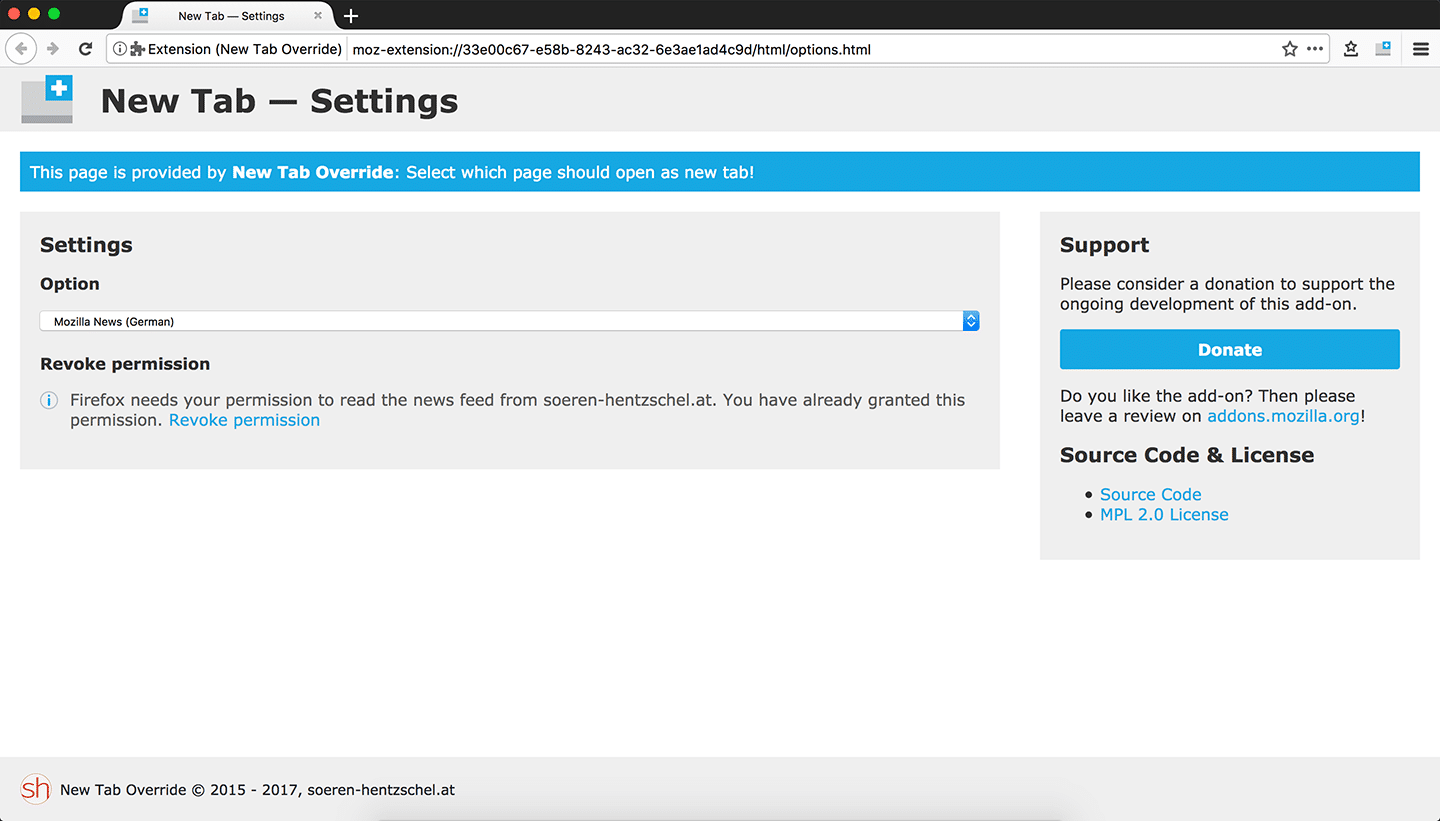The width and height of the screenshot is (1440, 821).
Task: Bookmark this page with the star icon
Action: tap(1290, 49)
